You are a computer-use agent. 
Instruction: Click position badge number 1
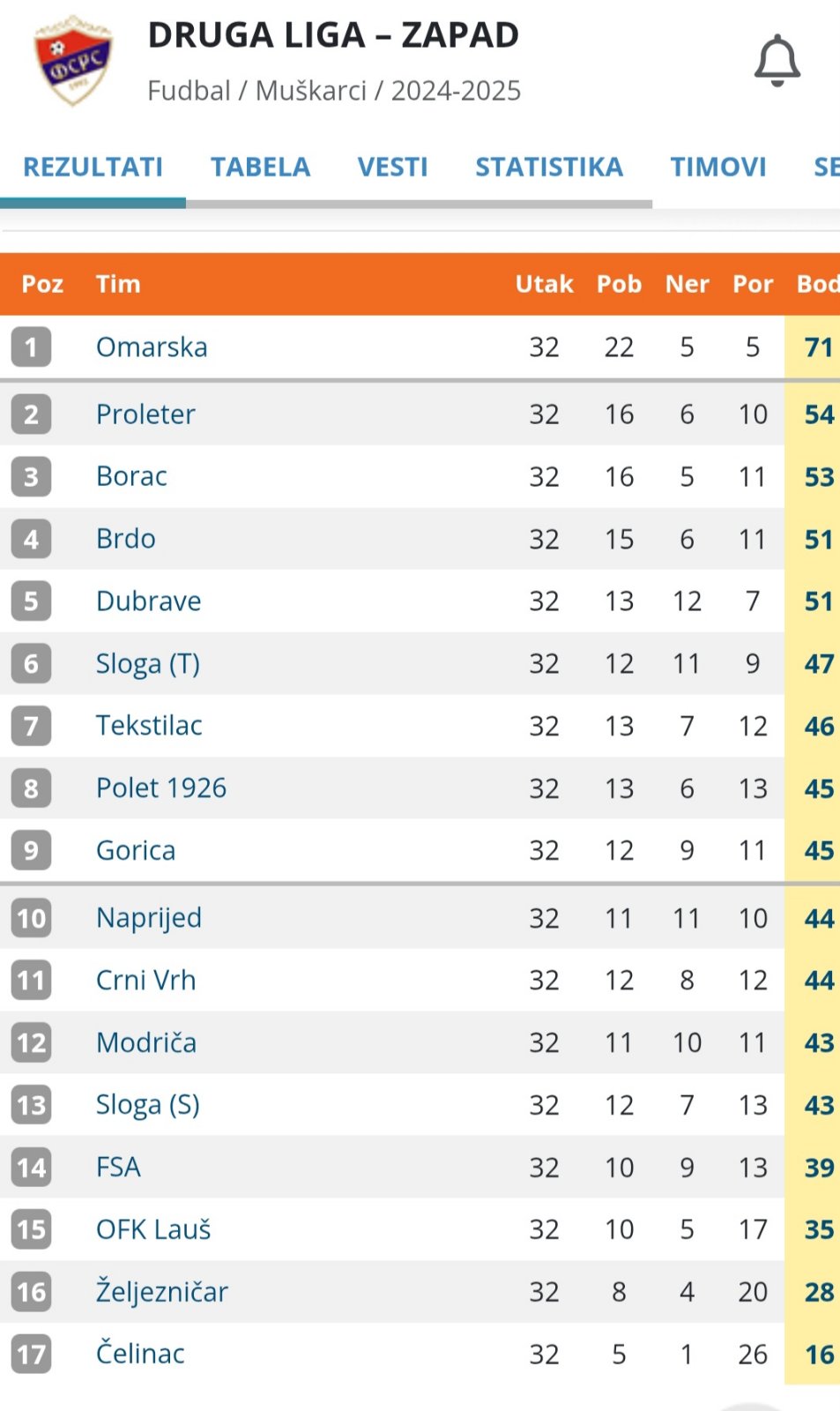click(x=31, y=347)
